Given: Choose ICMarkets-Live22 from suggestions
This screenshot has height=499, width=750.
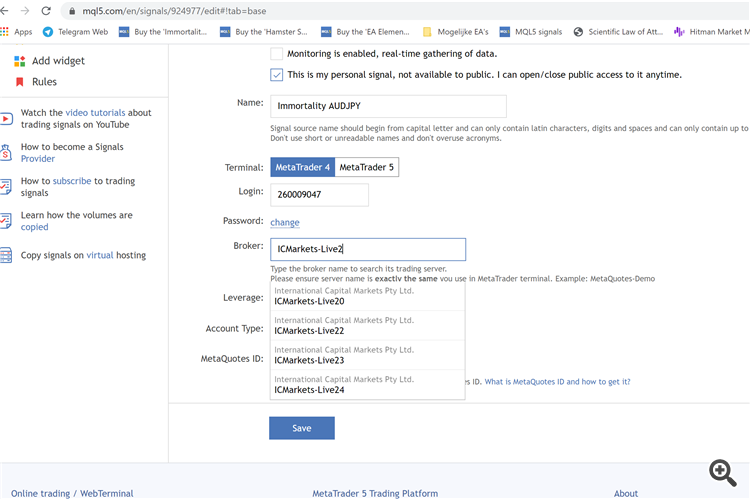Looking at the screenshot, I should (x=367, y=326).
